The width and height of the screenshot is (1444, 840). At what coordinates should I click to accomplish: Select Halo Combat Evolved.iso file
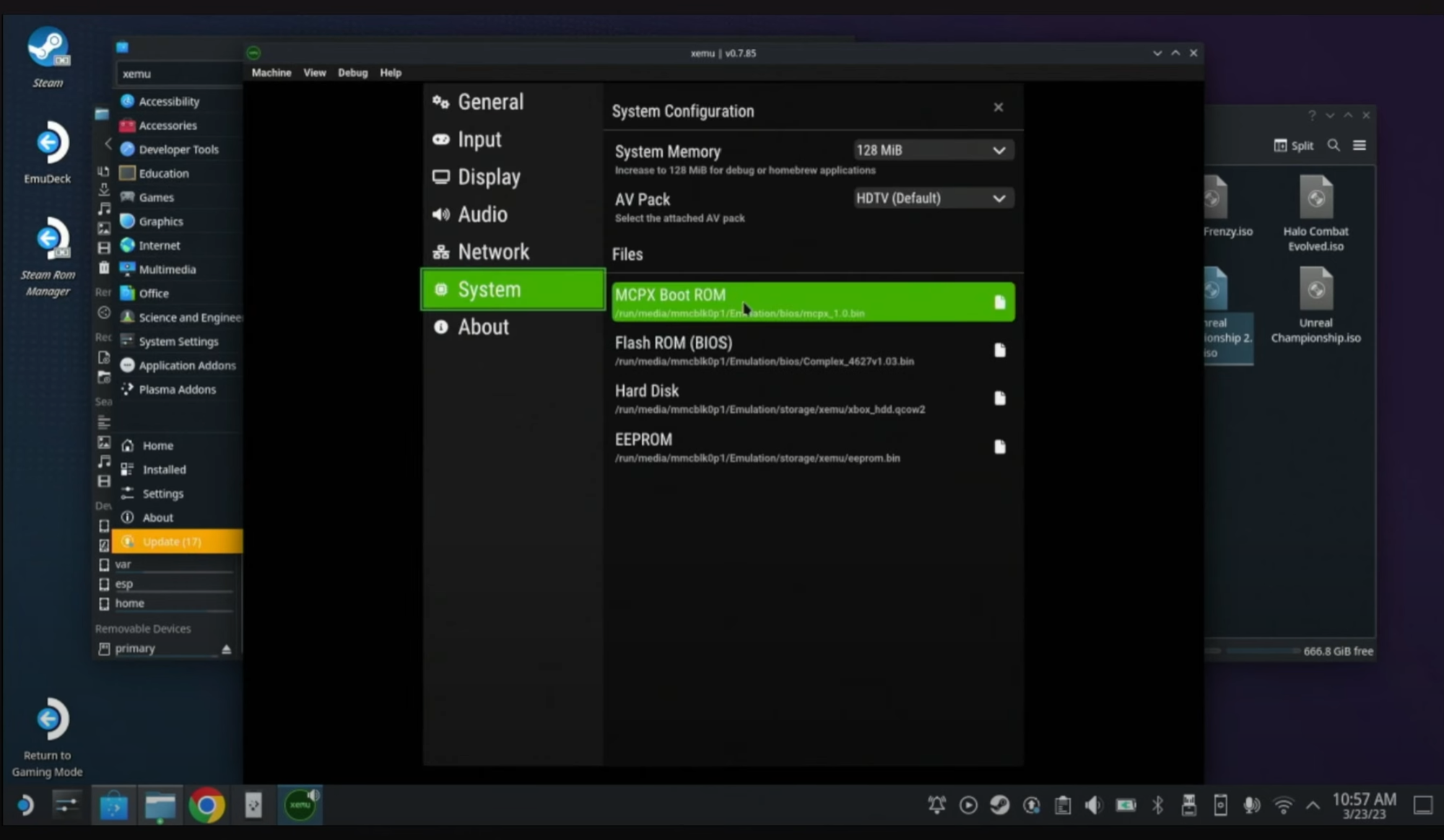[x=1315, y=214]
